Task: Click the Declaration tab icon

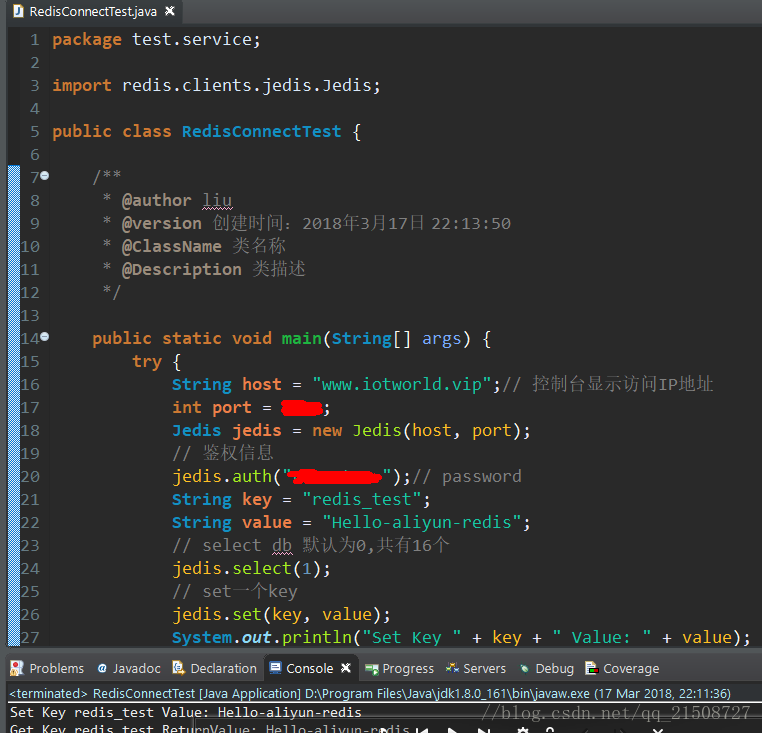Action: pos(179,668)
